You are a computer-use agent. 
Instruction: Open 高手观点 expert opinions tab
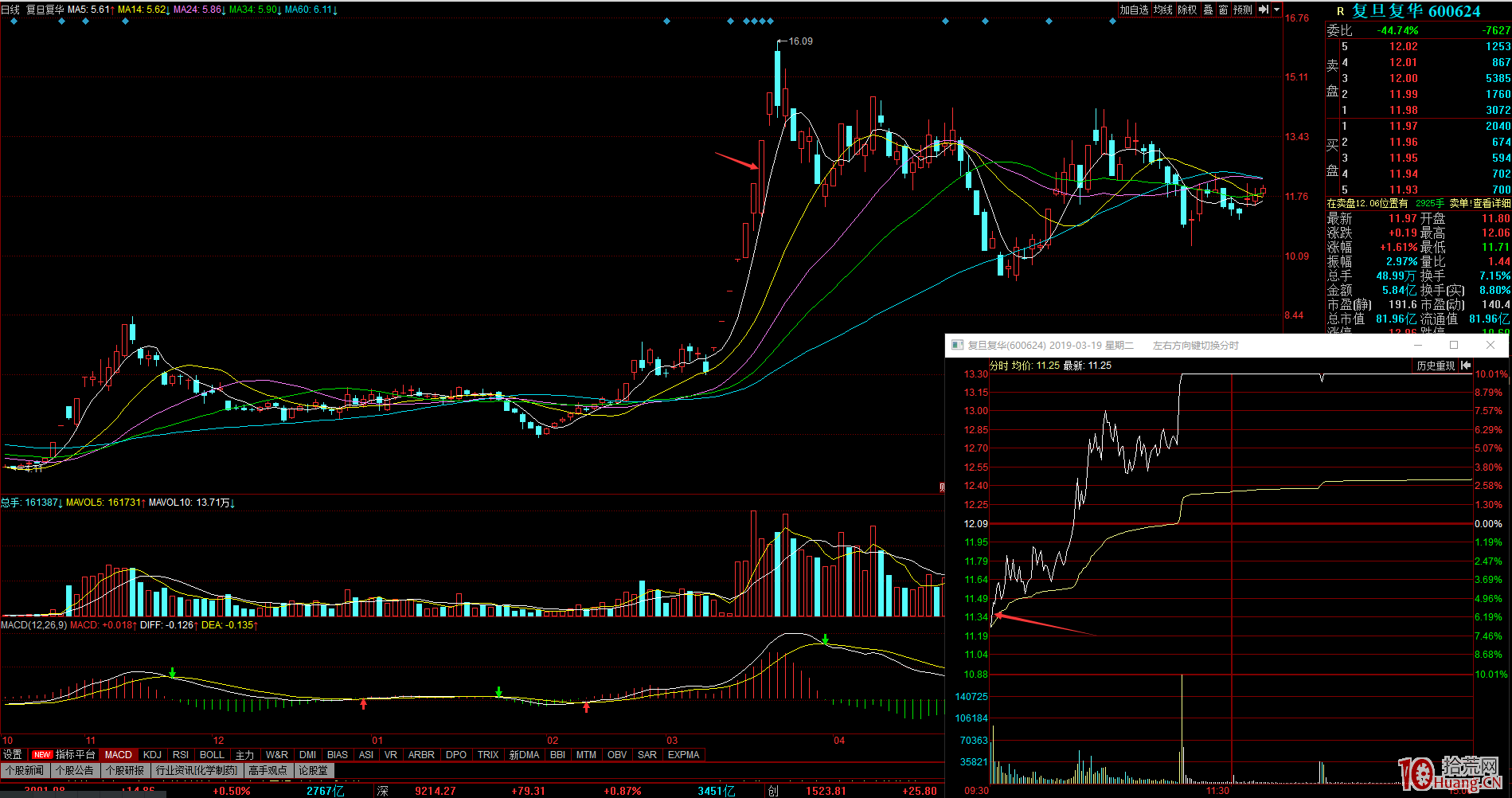point(268,770)
